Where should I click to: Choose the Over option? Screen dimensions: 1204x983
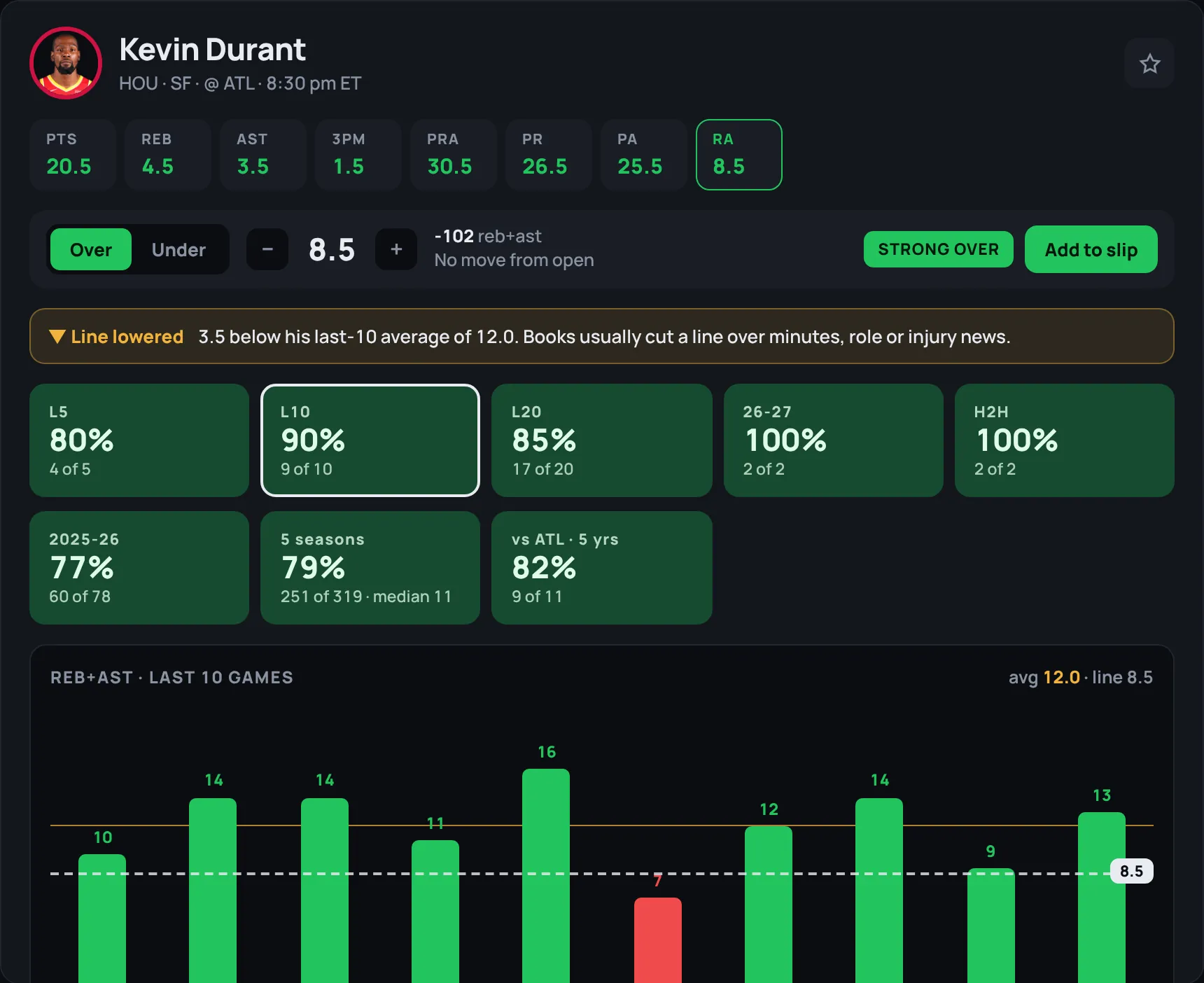pyautogui.click(x=91, y=249)
